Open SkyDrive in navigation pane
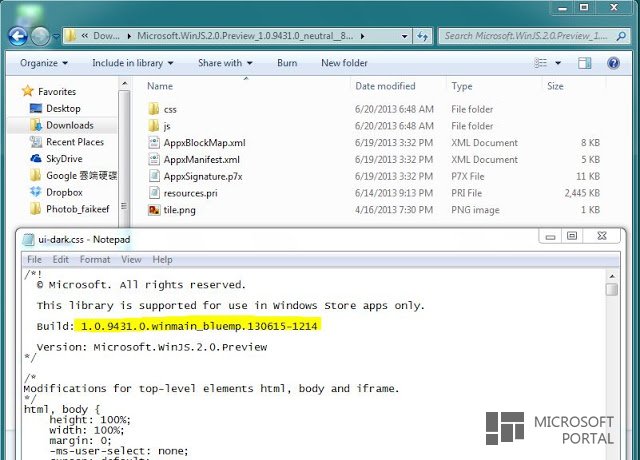 tap(64, 158)
